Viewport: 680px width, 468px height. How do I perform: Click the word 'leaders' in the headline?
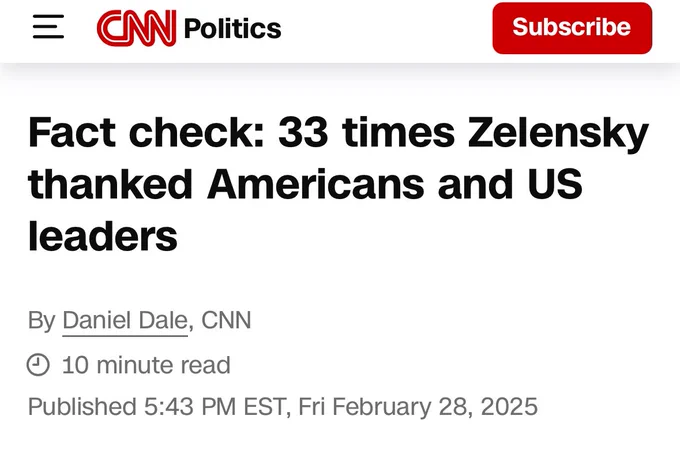coord(103,236)
